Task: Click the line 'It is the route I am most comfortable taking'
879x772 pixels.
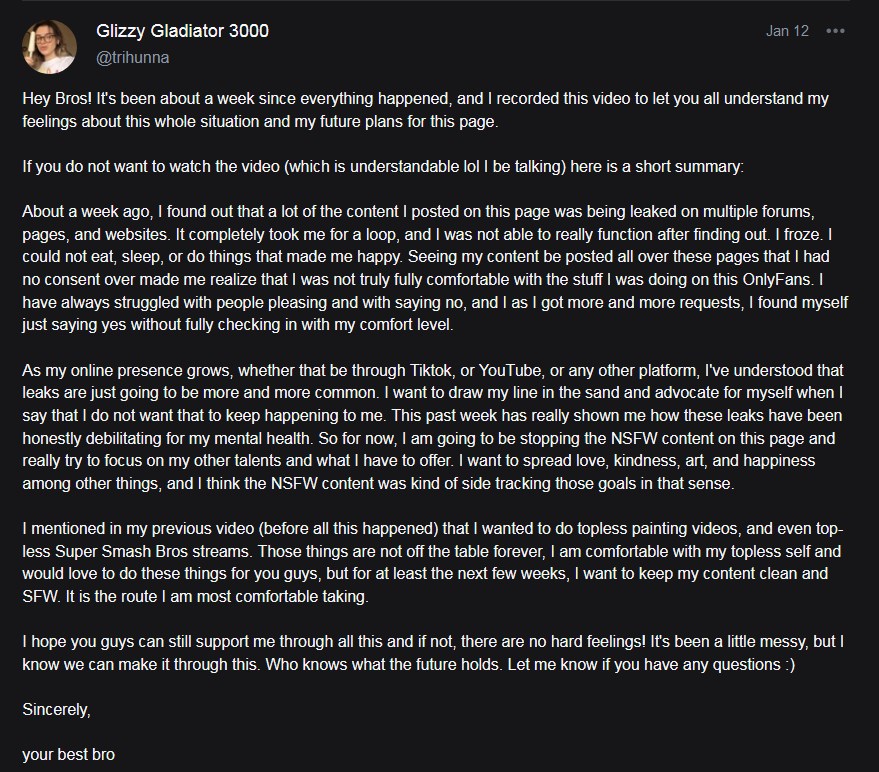Action: click(217, 597)
